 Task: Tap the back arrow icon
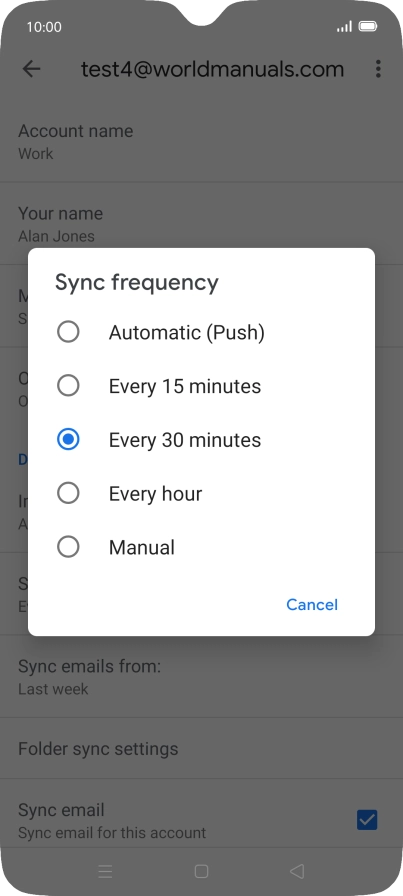(x=31, y=69)
